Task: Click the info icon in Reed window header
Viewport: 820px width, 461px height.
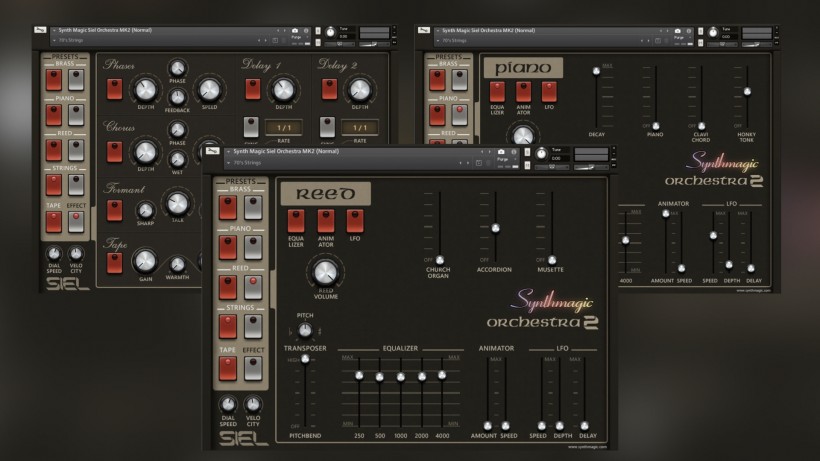Action: [514, 152]
